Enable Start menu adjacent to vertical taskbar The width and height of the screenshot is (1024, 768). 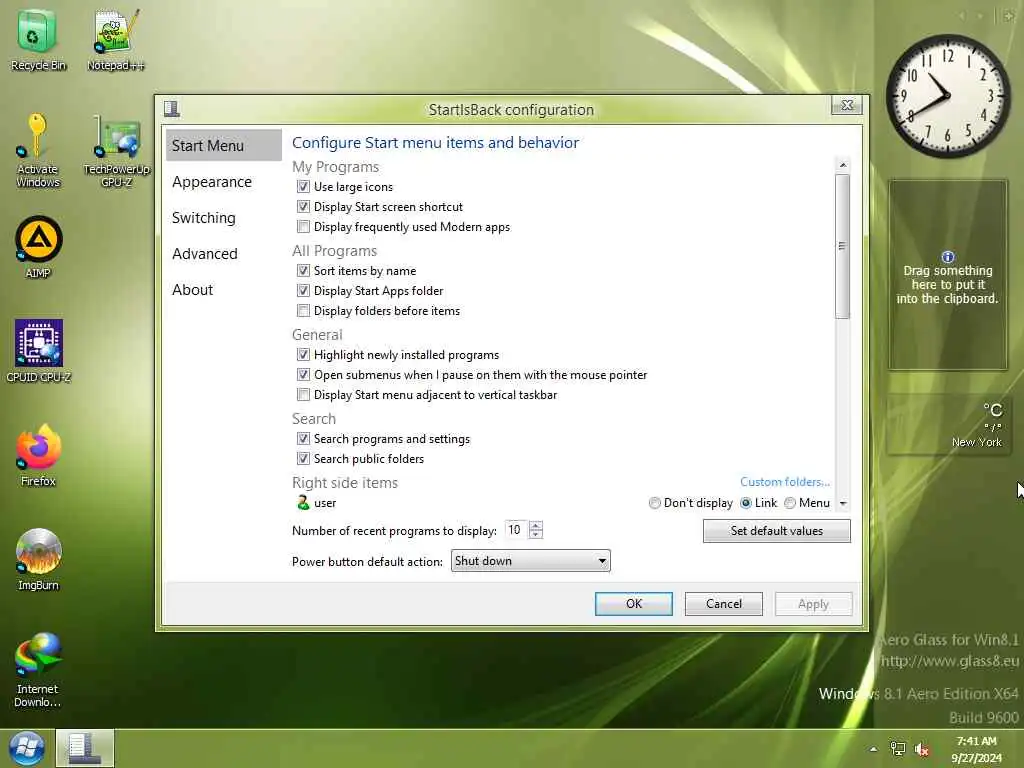coord(303,394)
